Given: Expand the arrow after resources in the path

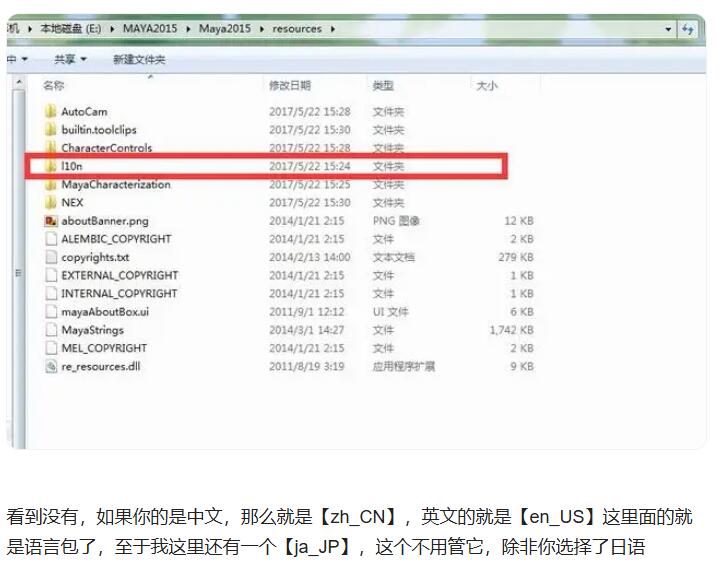Looking at the screenshot, I should click(x=333, y=29).
